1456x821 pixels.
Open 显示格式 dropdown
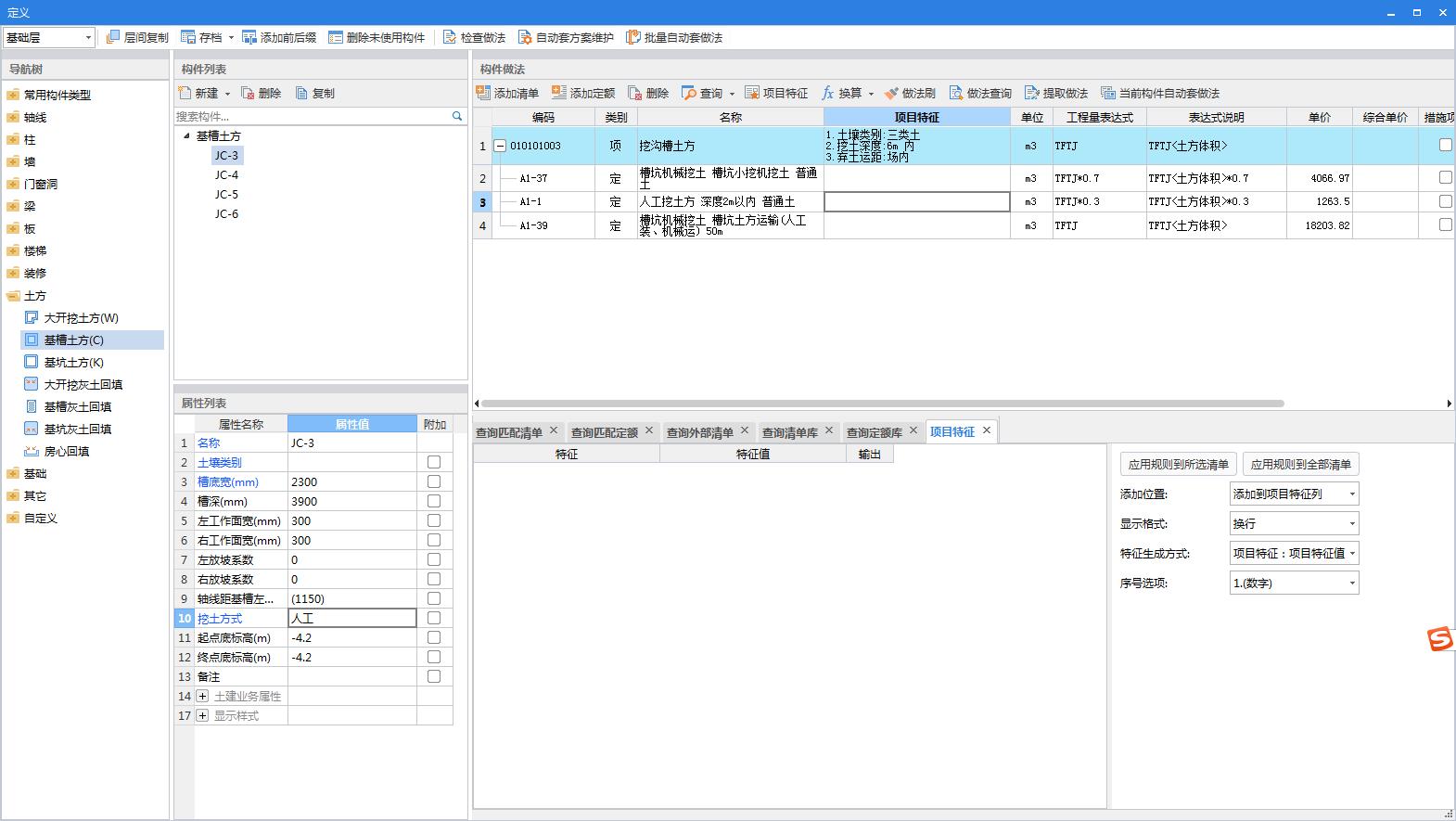click(1294, 523)
